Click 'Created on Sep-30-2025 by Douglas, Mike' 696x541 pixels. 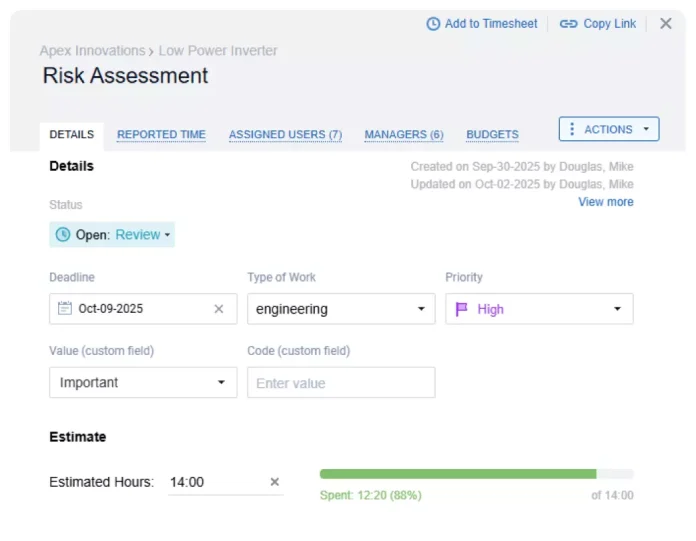click(522, 166)
